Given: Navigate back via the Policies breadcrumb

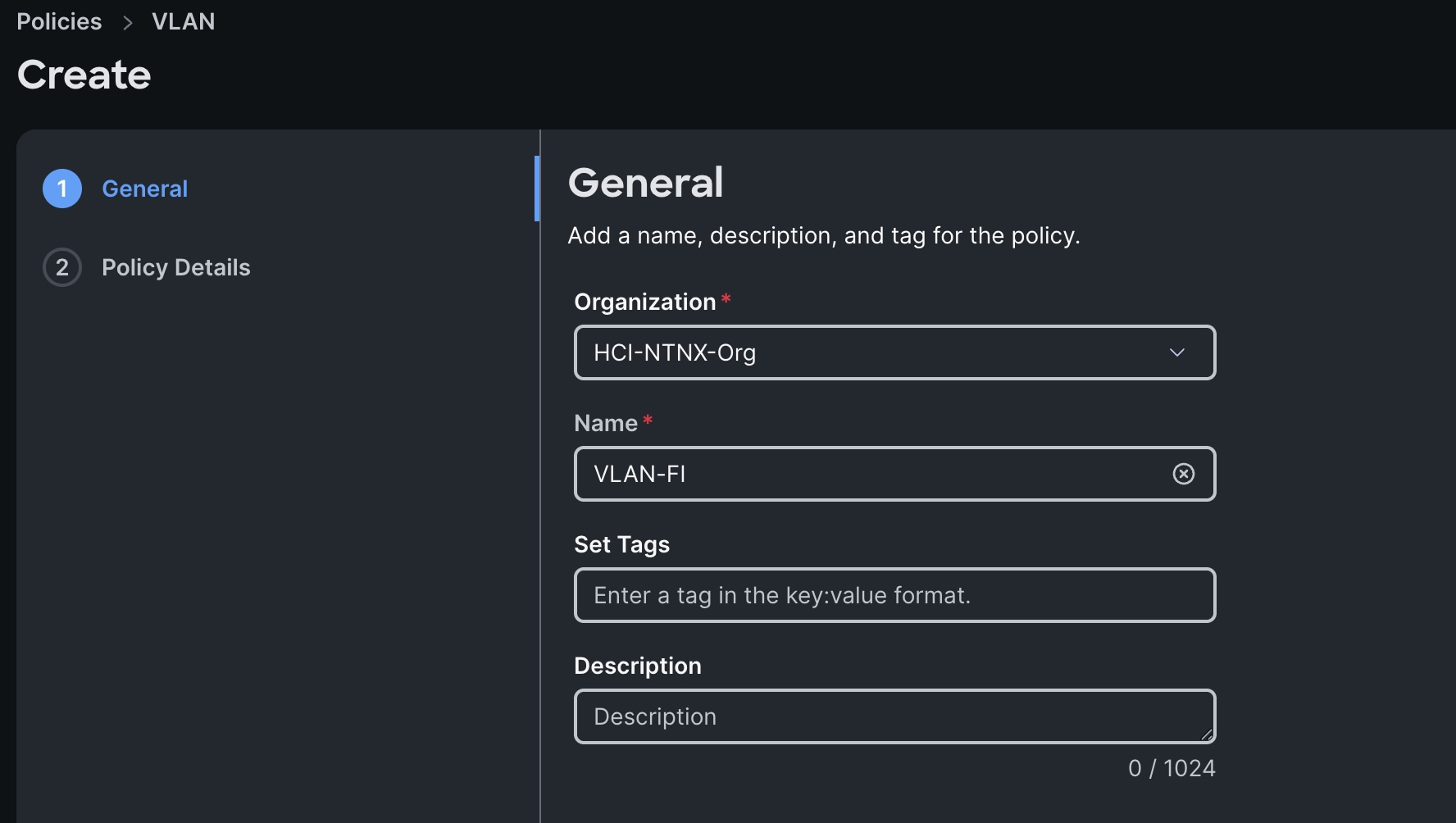Looking at the screenshot, I should click(x=58, y=21).
